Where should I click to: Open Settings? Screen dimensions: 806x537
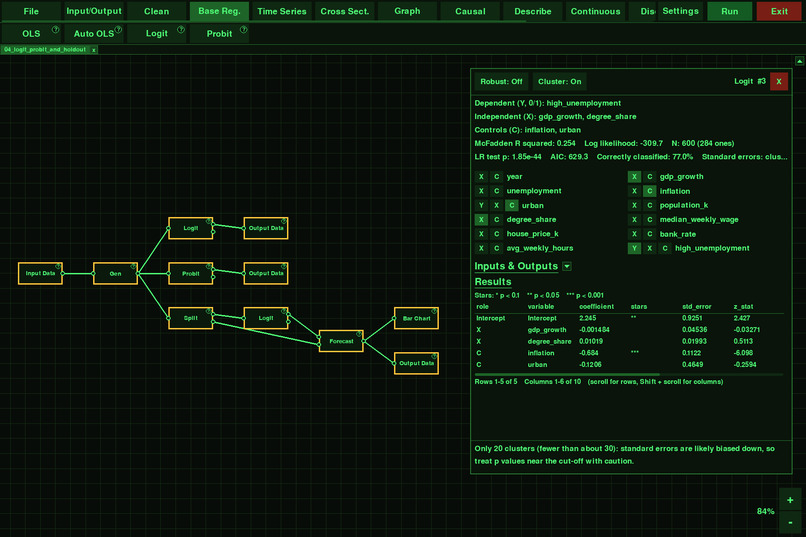(680, 11)
